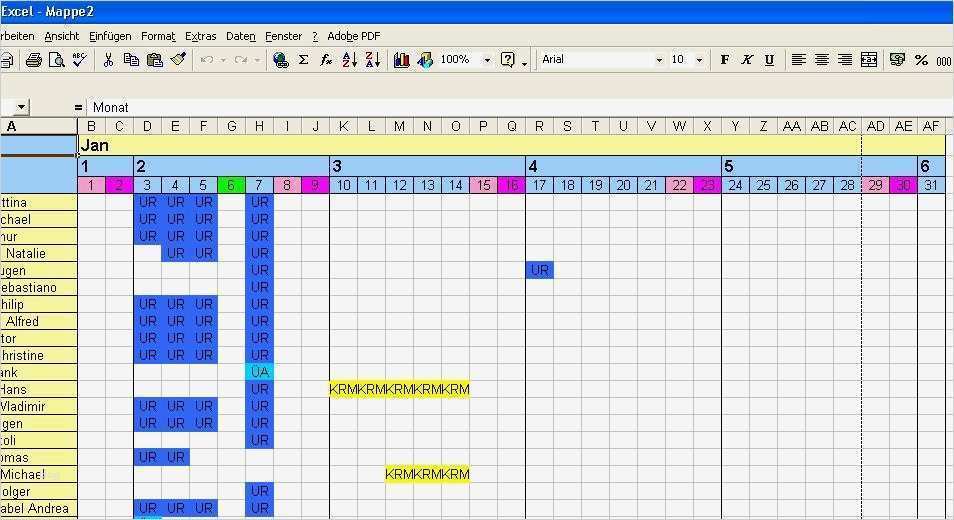The height and width of the screenshot is (520, 954).
Task: Click the Redo arrow
Action: 240,60
